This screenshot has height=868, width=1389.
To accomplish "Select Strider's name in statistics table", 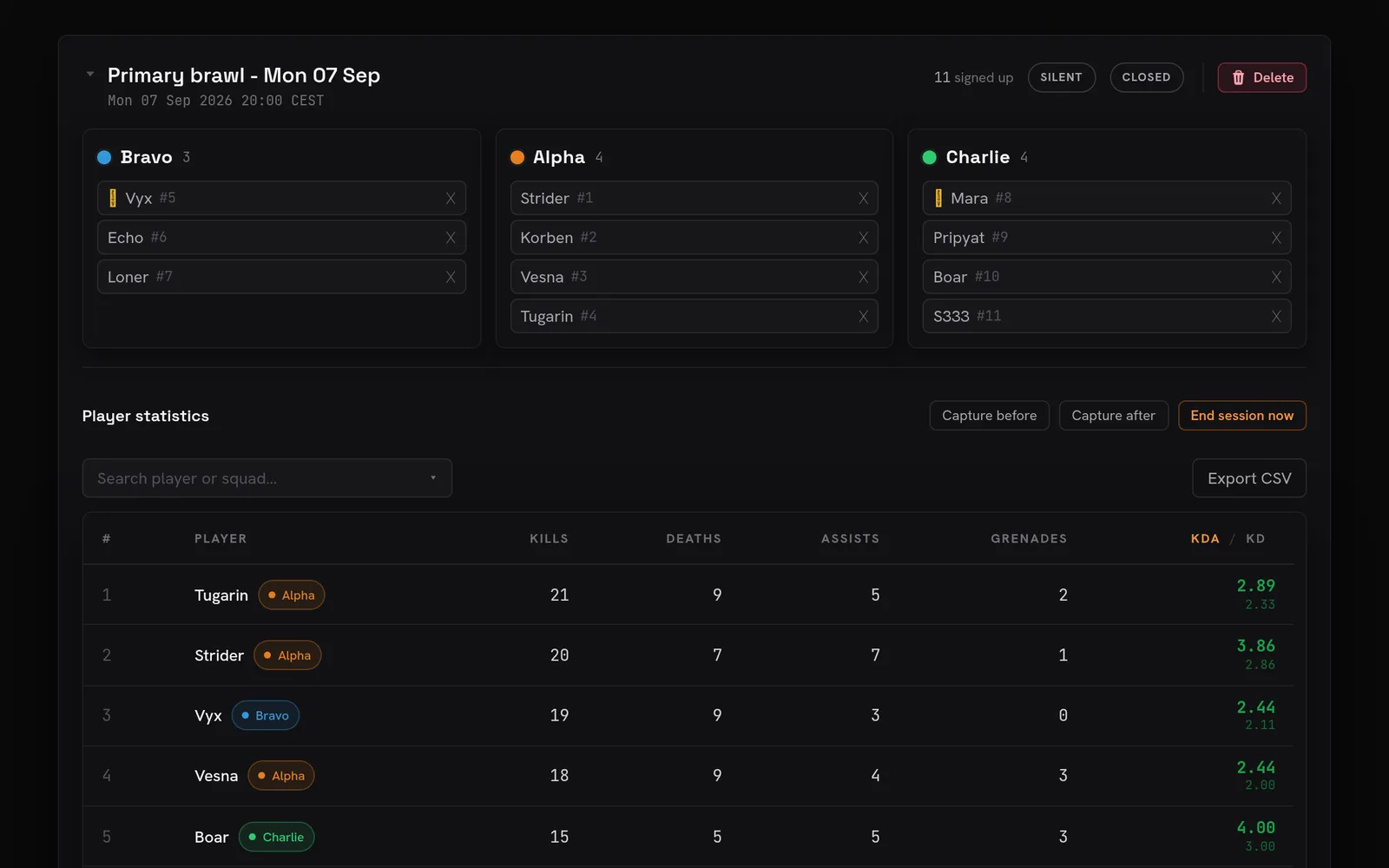I will click(219, 655).
